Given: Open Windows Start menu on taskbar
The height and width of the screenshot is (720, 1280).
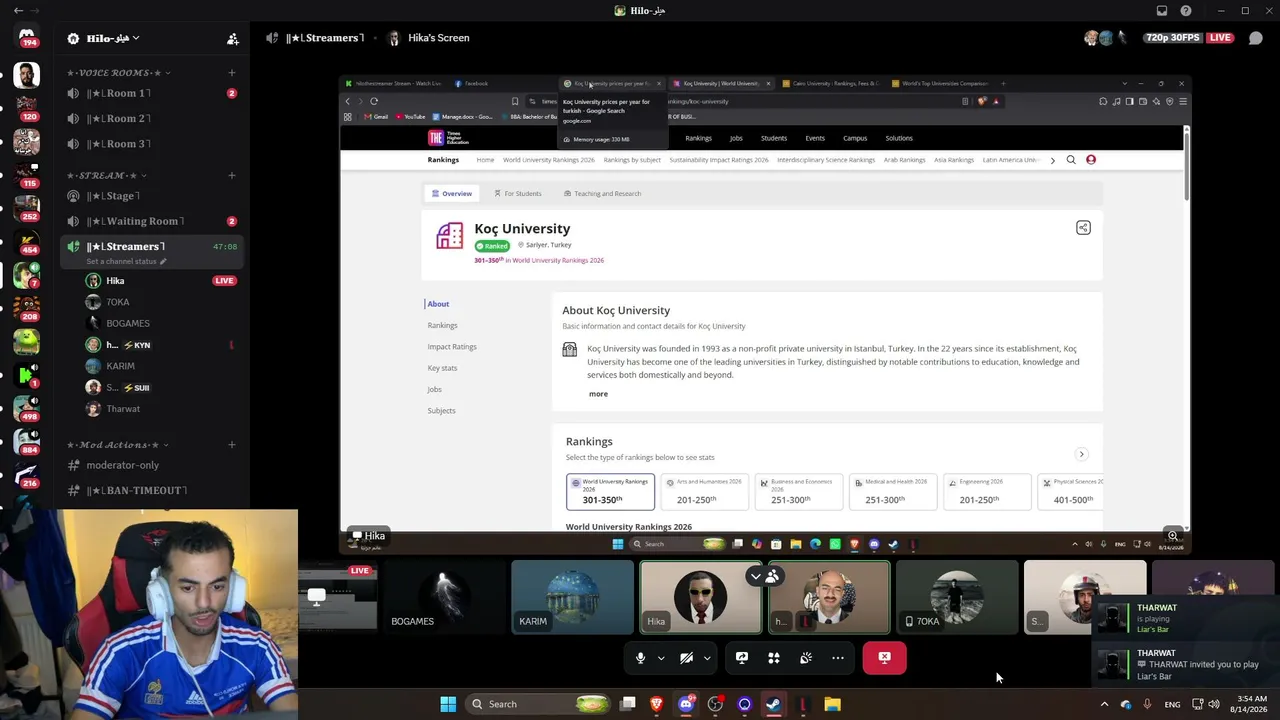Looking at the screenshot, I should [448, 704].
